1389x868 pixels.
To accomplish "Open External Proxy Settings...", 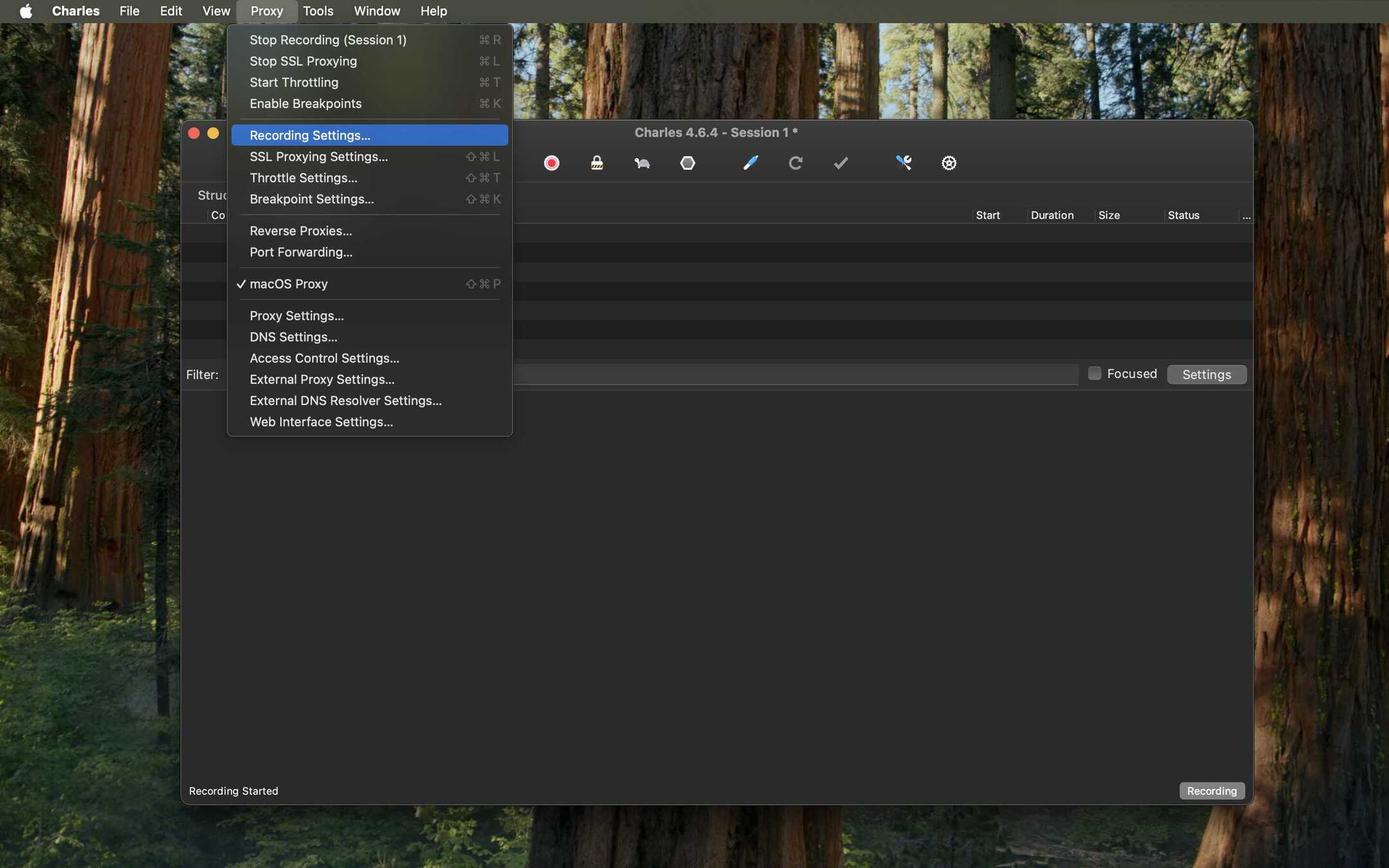I will coord(370,379).
